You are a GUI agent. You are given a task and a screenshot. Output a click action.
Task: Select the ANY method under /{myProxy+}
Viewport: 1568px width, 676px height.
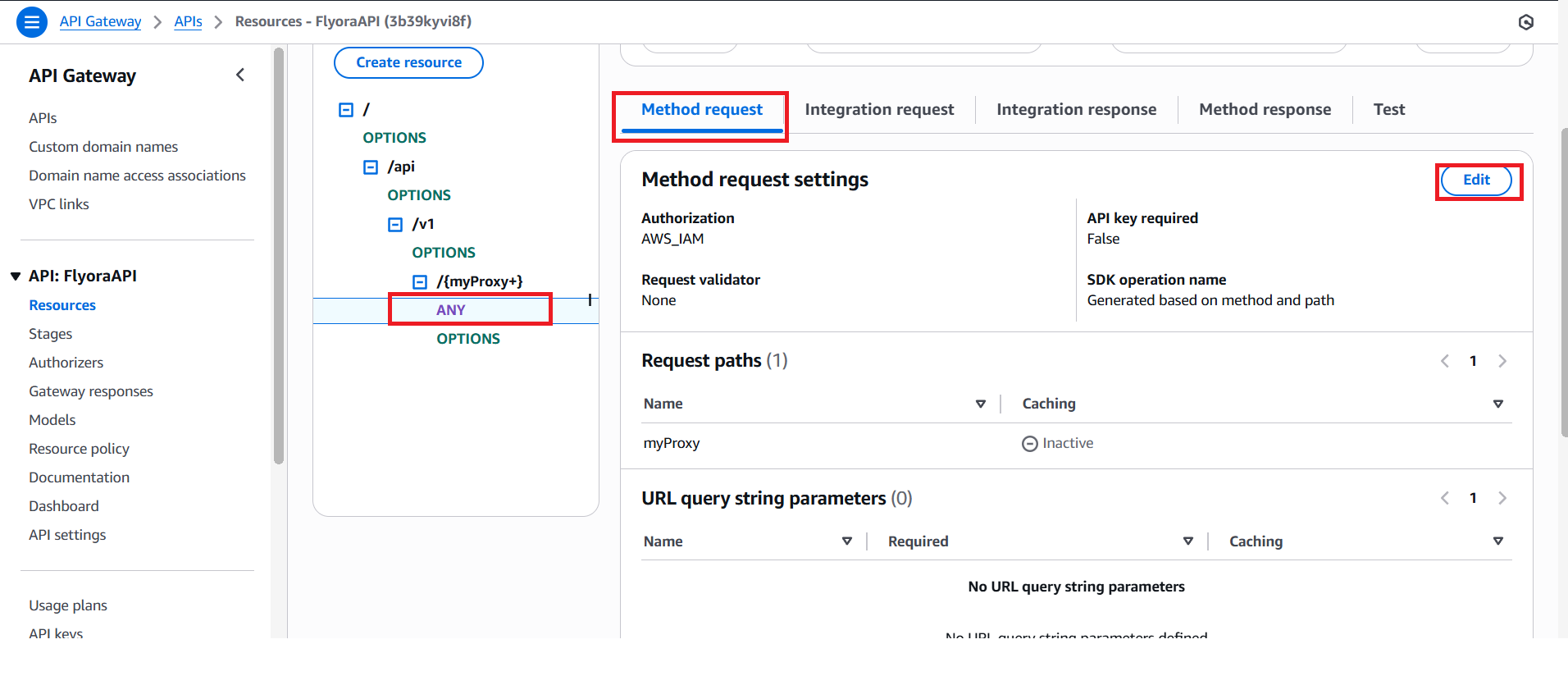coord(451,310)
